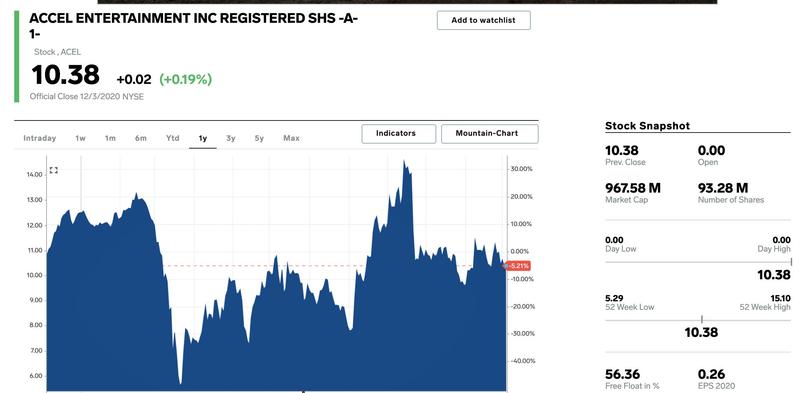
Task: Select the 1m chart range
Action: [110, 138]
